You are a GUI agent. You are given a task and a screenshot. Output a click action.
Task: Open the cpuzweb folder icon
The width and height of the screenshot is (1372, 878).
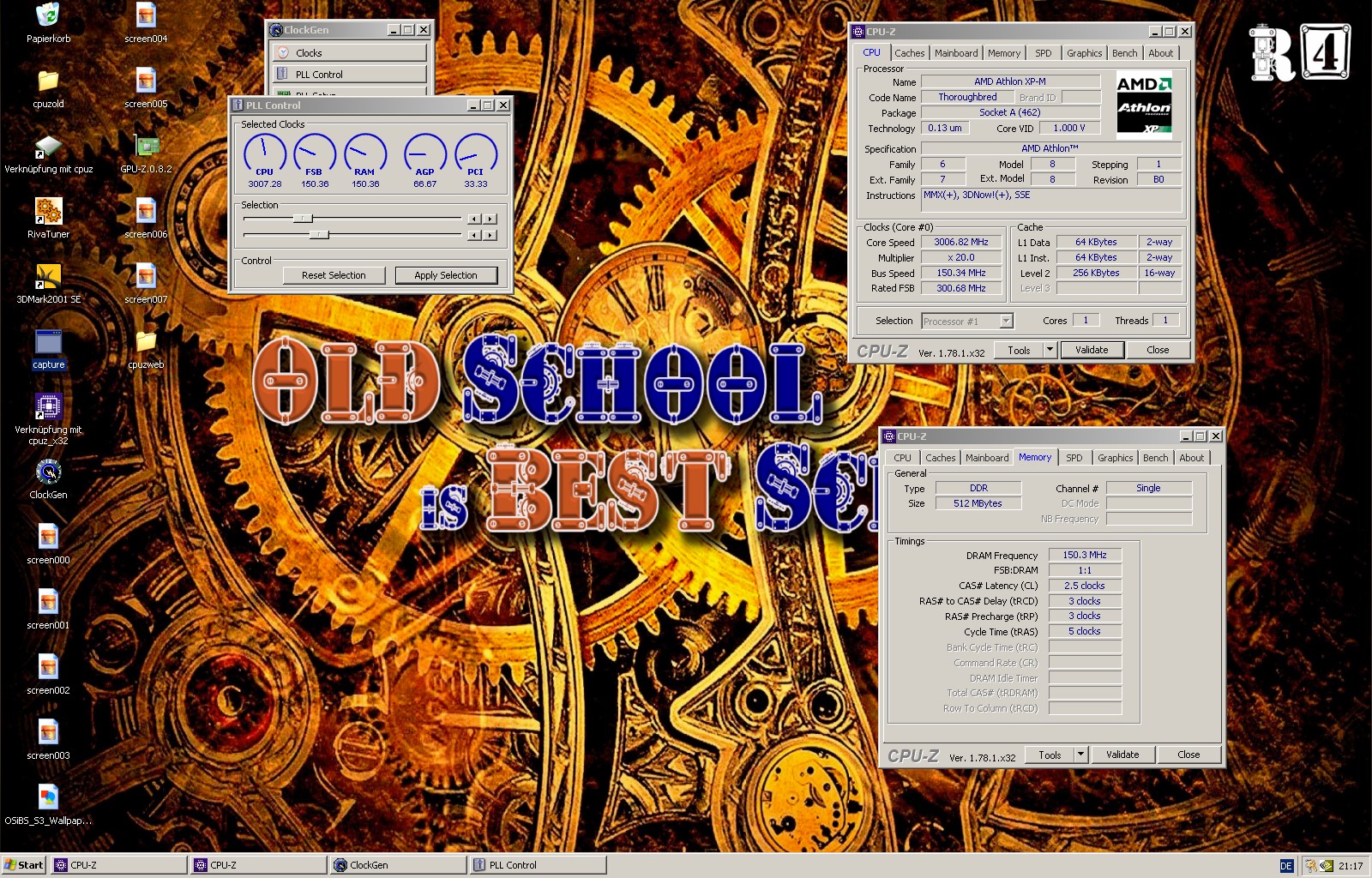tap(146, 341)
